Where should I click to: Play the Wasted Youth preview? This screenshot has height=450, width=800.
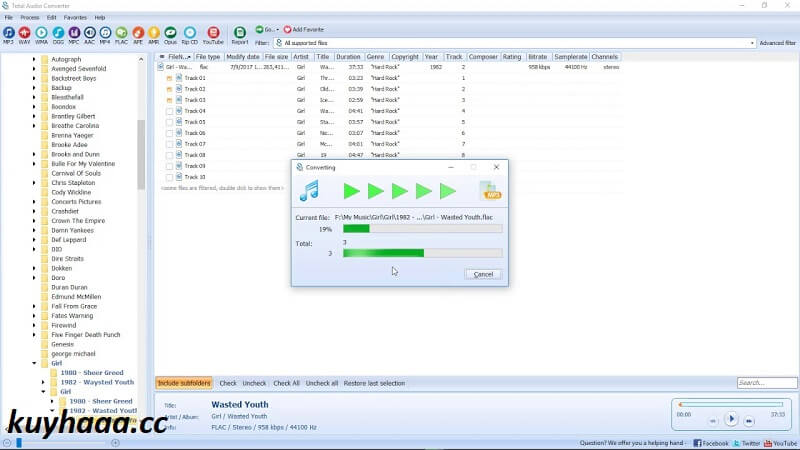point(731,419)
